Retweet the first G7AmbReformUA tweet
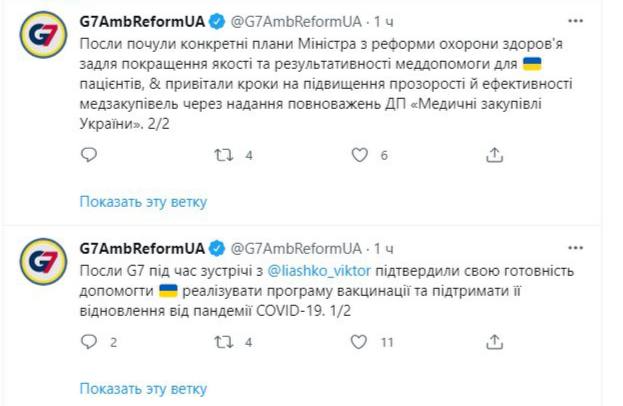623x406 pixels. (x=224, y=155)
